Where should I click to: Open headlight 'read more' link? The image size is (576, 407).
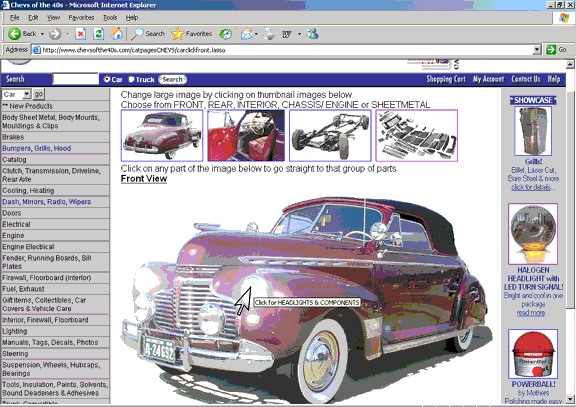(x=531, y=313)
